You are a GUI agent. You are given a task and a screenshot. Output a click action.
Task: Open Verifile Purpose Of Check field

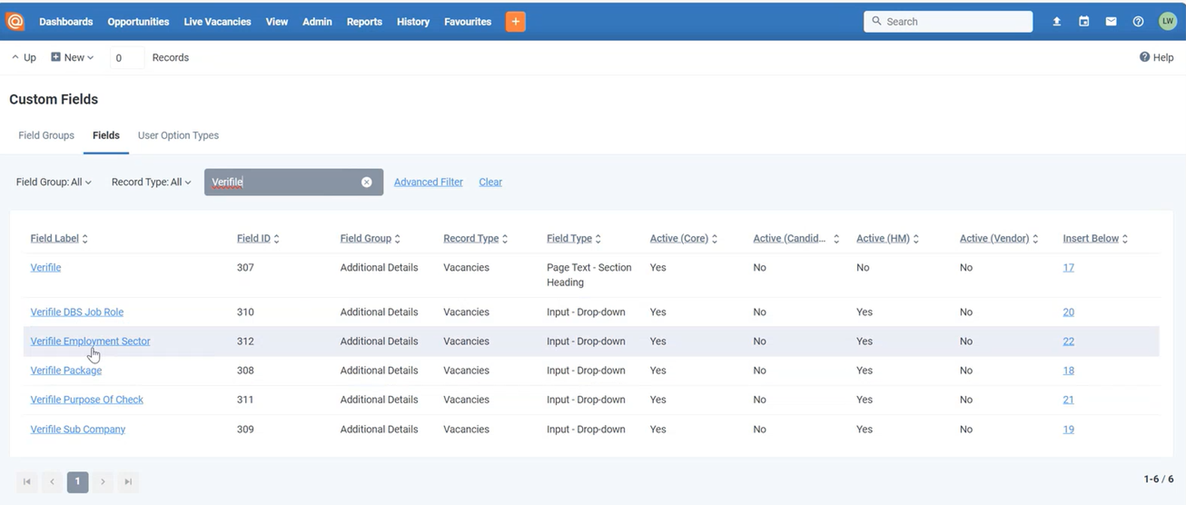click(x=86, y=400)
